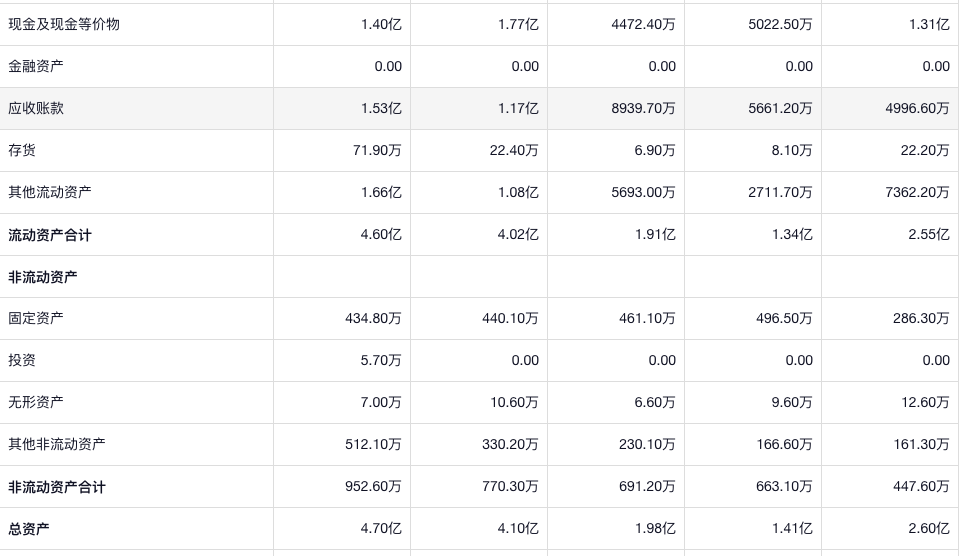The width and height of the screenshot is (960, 556).
Task: Select the 金融资产 row label
Action: pyautogui.click(x=36, y=66)
